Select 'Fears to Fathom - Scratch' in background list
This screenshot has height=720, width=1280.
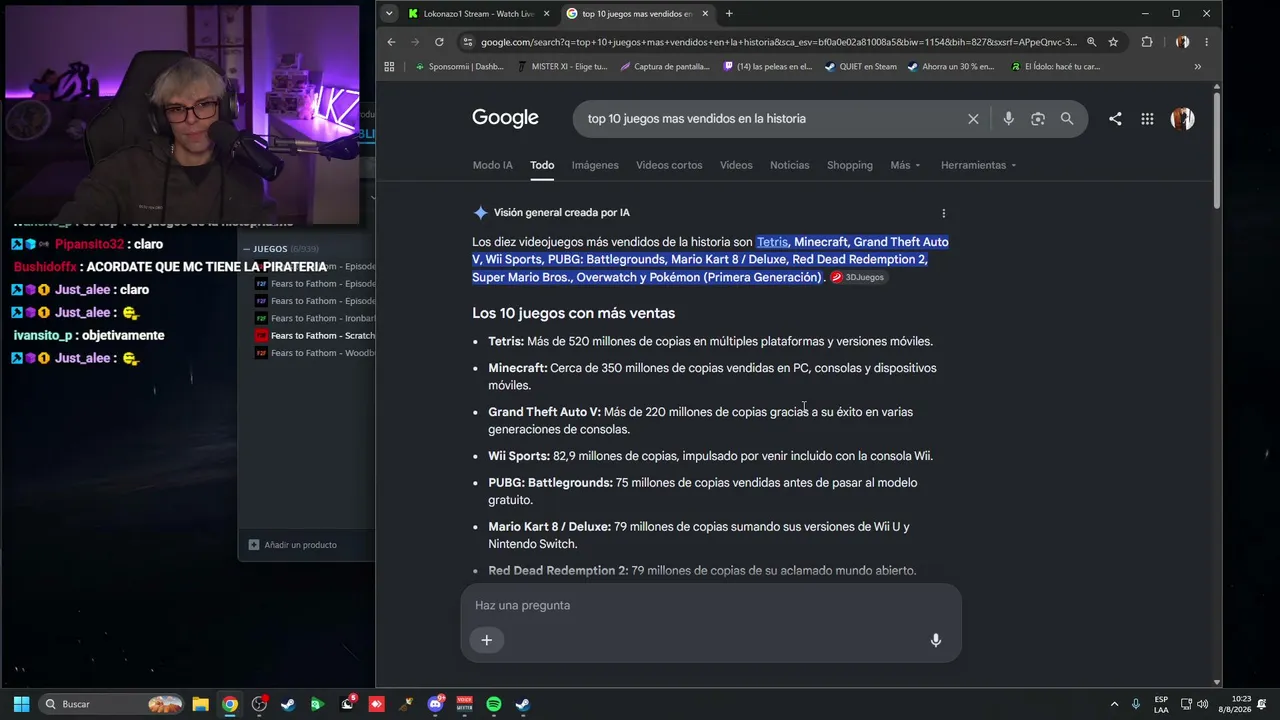tap(314, 336)
